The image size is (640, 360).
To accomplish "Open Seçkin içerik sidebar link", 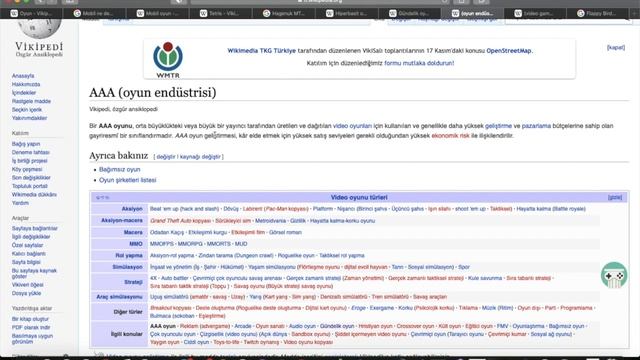I will [27, 110].
